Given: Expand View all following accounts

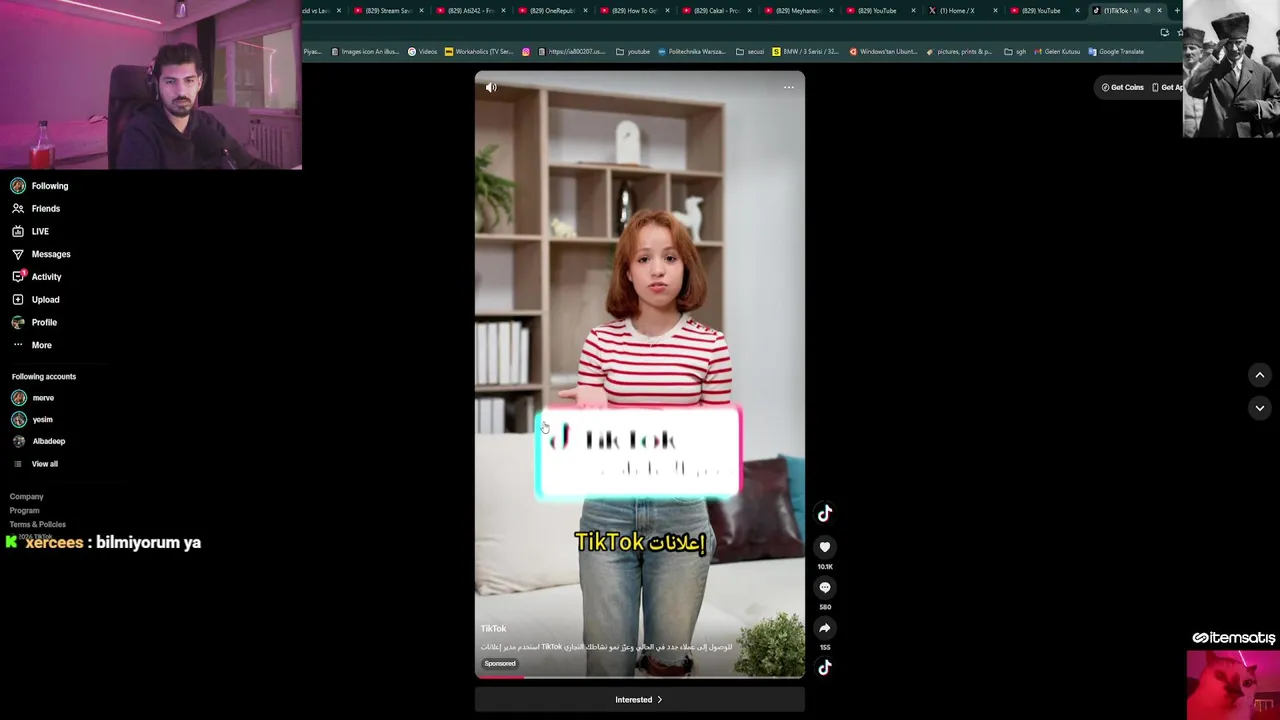Looking at the screenshot, I should click(x=36, y=464).
